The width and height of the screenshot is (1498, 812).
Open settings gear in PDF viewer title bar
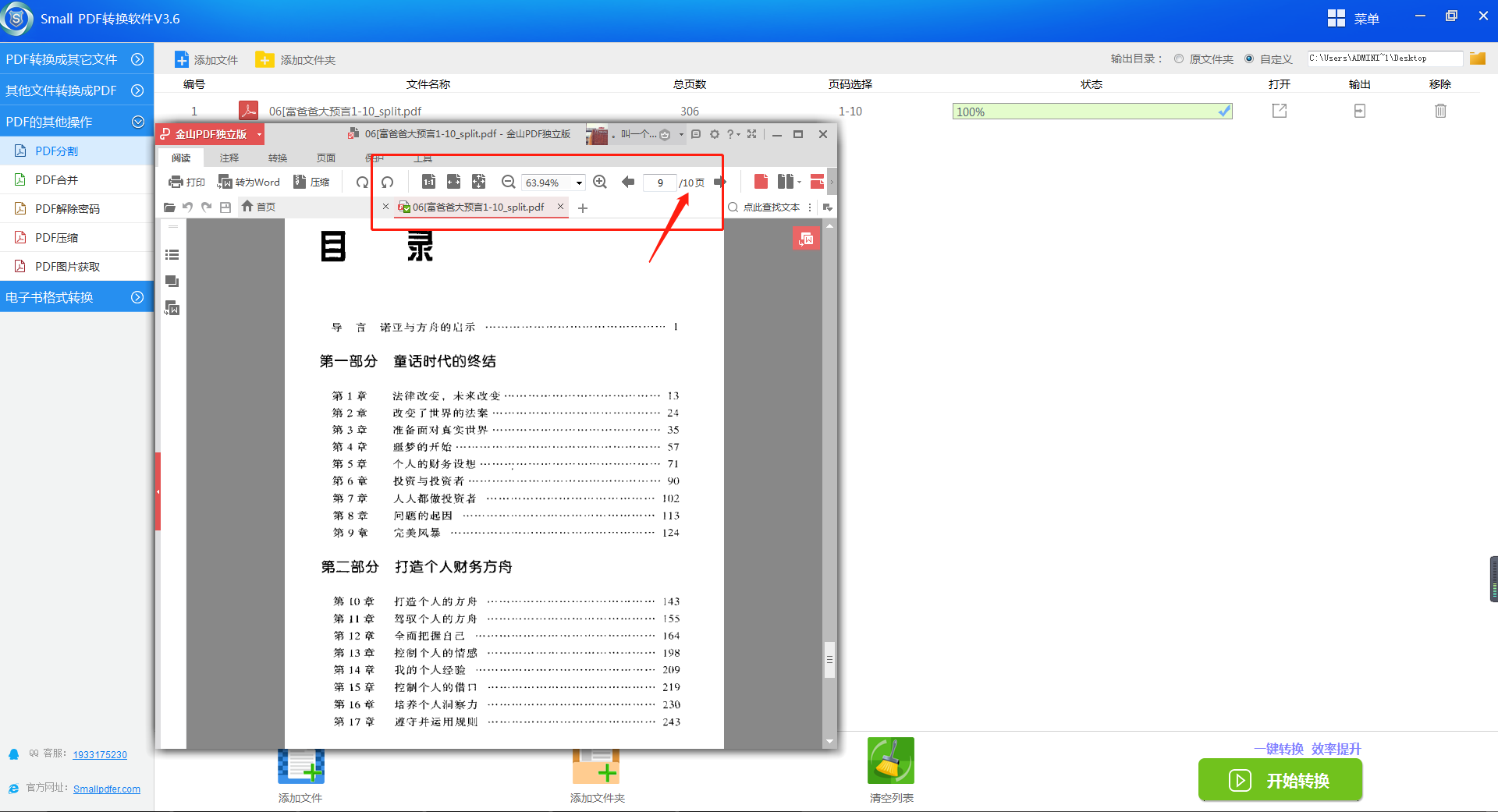point(715,134)
